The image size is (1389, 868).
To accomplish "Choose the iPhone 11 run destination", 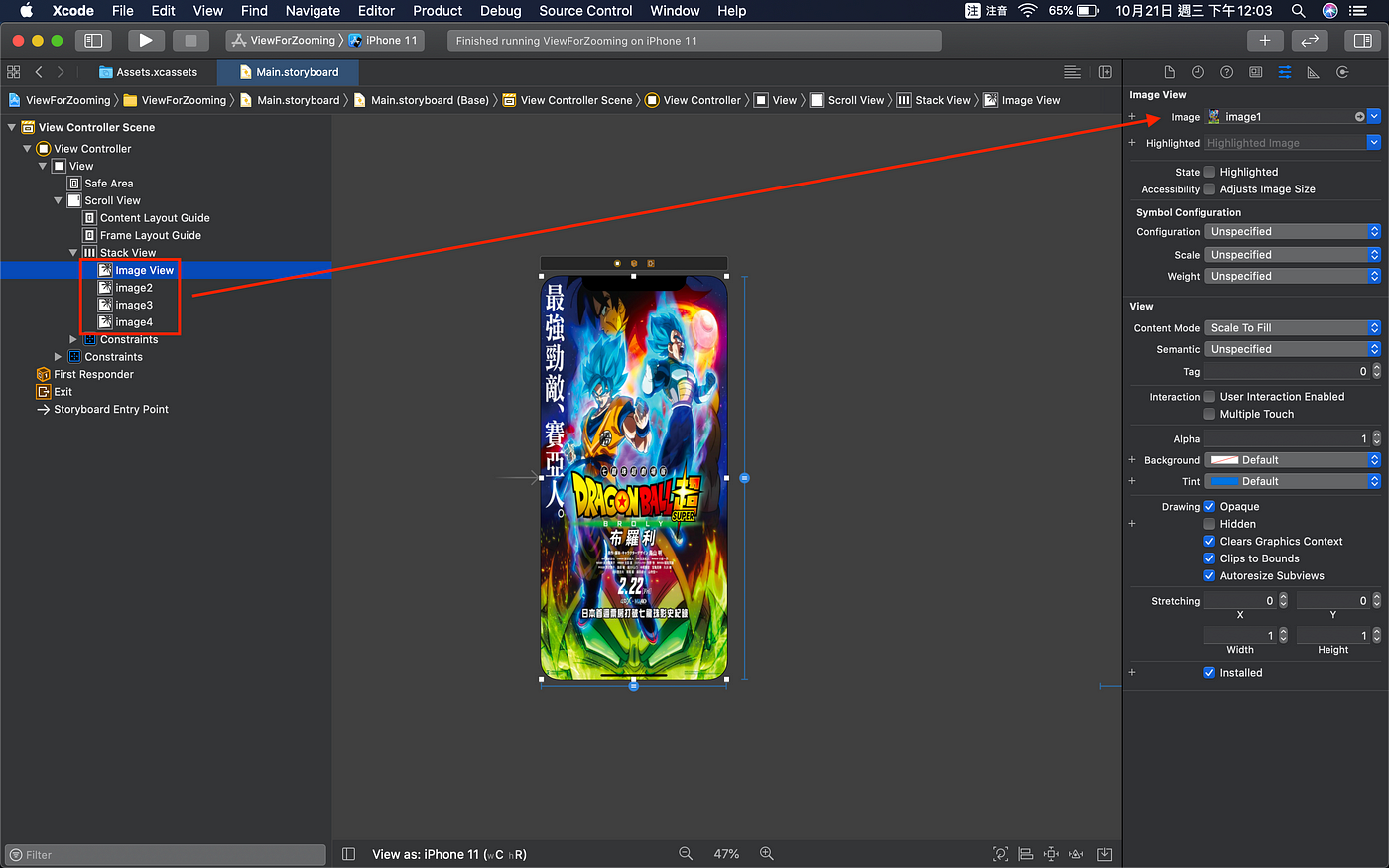I will point(383,40).
